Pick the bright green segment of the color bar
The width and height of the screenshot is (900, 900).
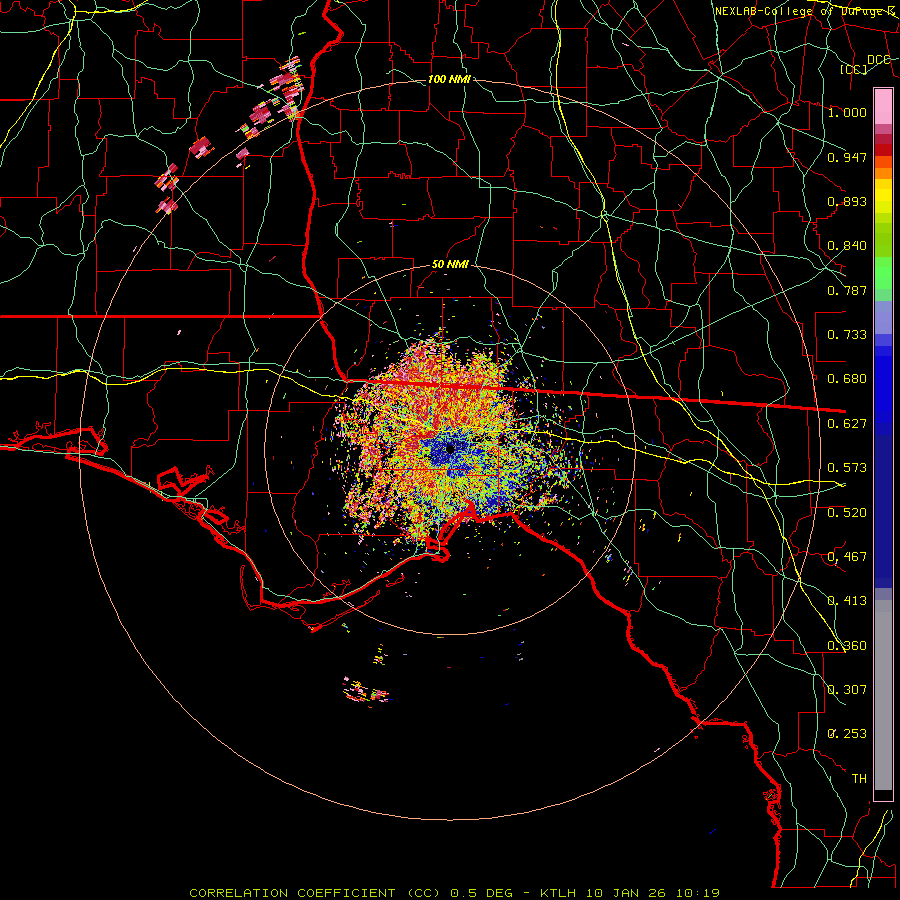[x=883, y=273]
